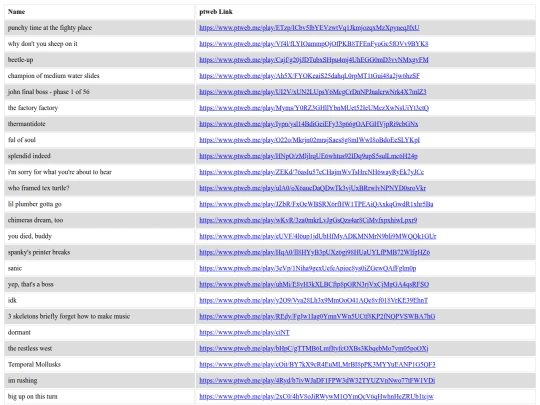
Task: Select the name cell 'idk'
Action: [x=100, y=300]
